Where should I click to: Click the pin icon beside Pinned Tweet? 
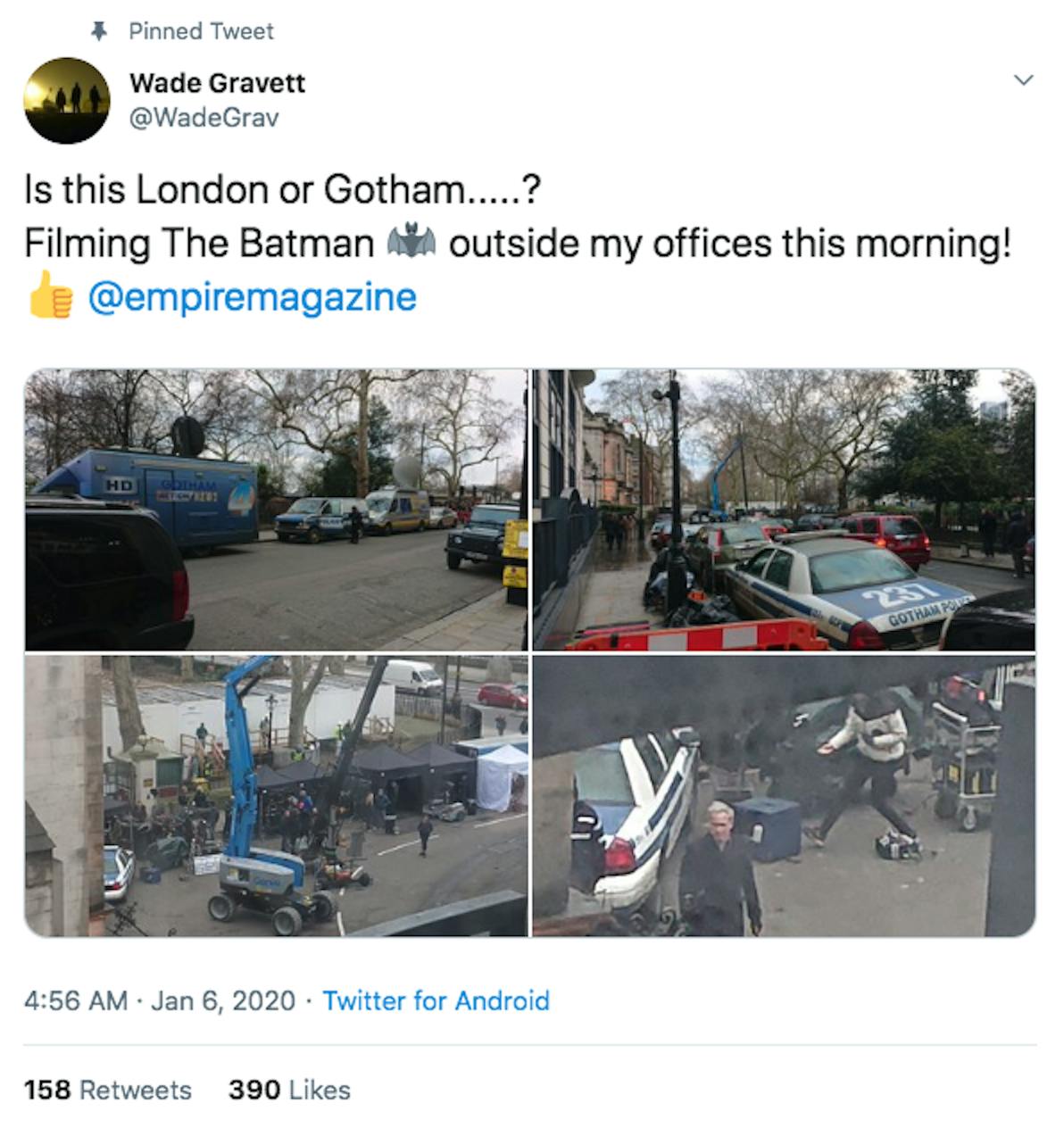(99, 31)
